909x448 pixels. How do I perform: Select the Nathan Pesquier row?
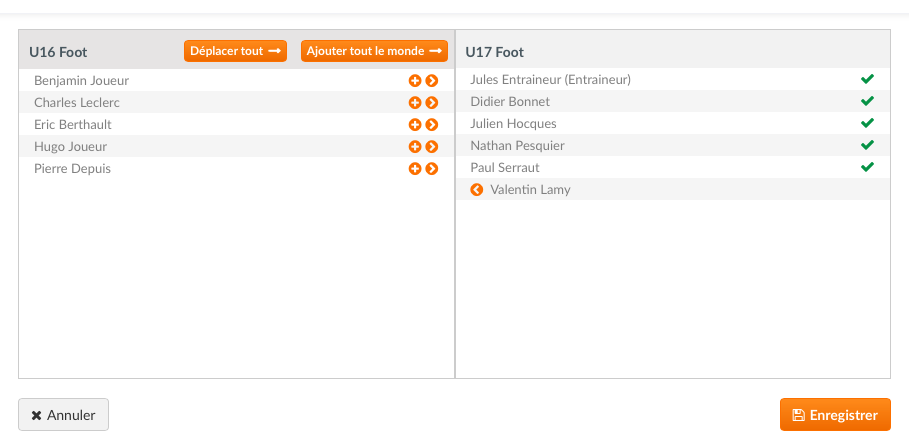[672, 145]
